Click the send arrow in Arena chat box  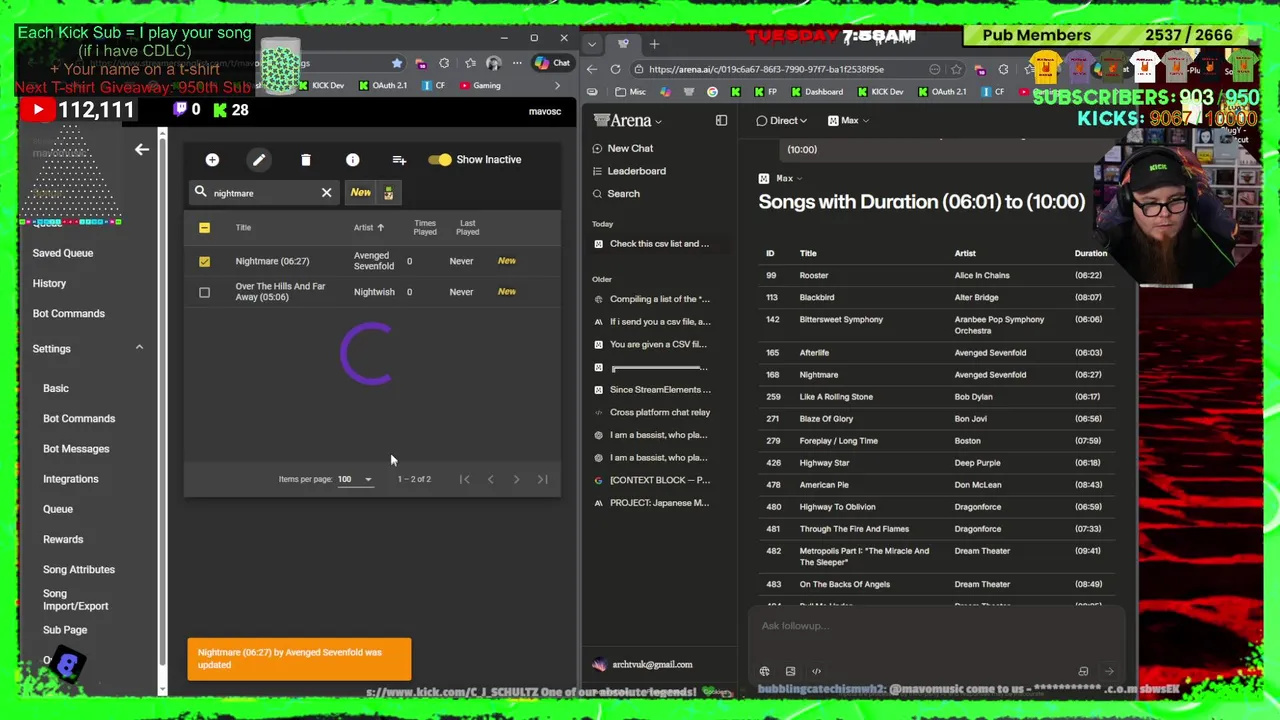click(1108, 671)
